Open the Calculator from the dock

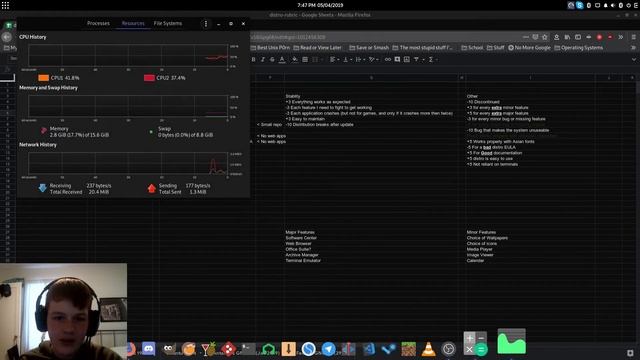[x=475, y=343]
